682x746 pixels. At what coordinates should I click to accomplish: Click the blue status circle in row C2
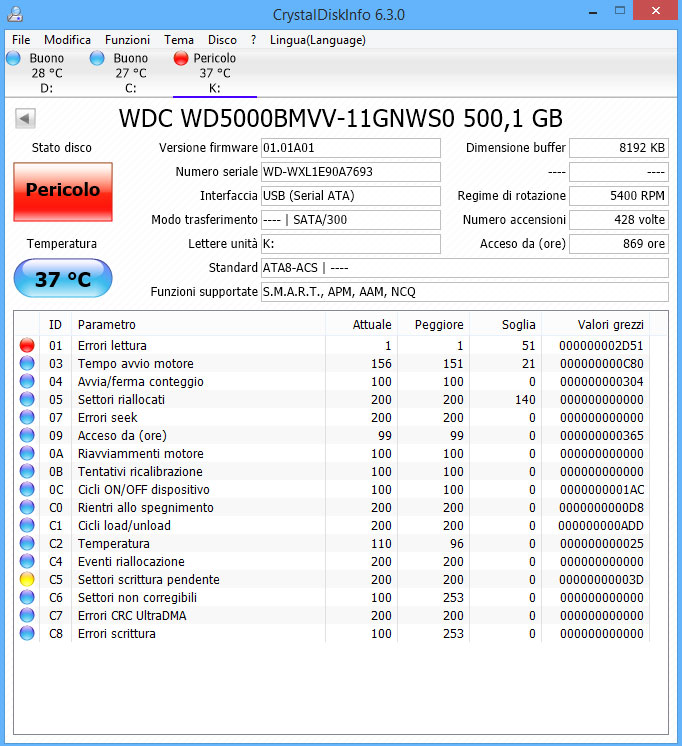pyautogui.click(x=27, y=543)
